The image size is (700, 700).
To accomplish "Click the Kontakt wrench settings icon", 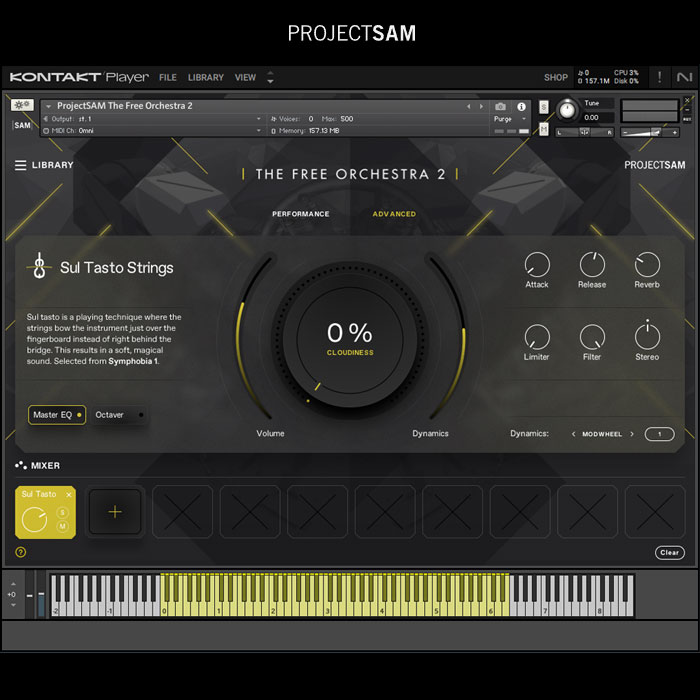I will (x=22, y=105).
